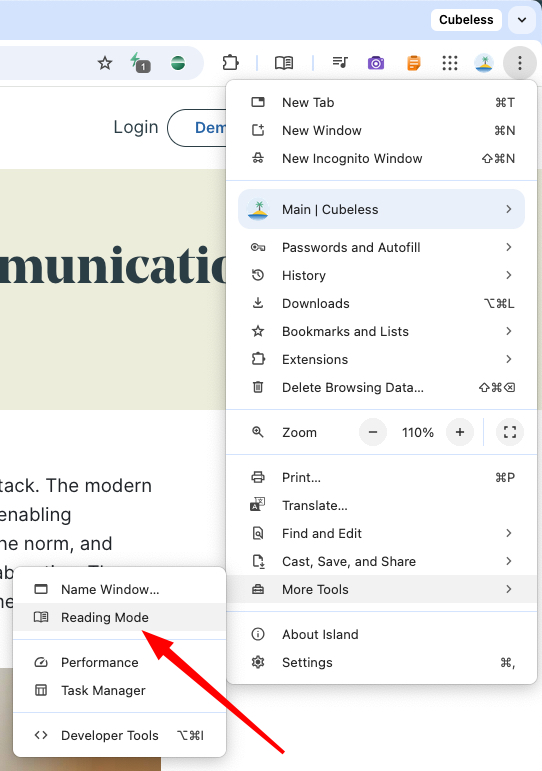Click the purple camera screenshot icon
The height and width of the screenshot is (771, 542).
point(376,63)
